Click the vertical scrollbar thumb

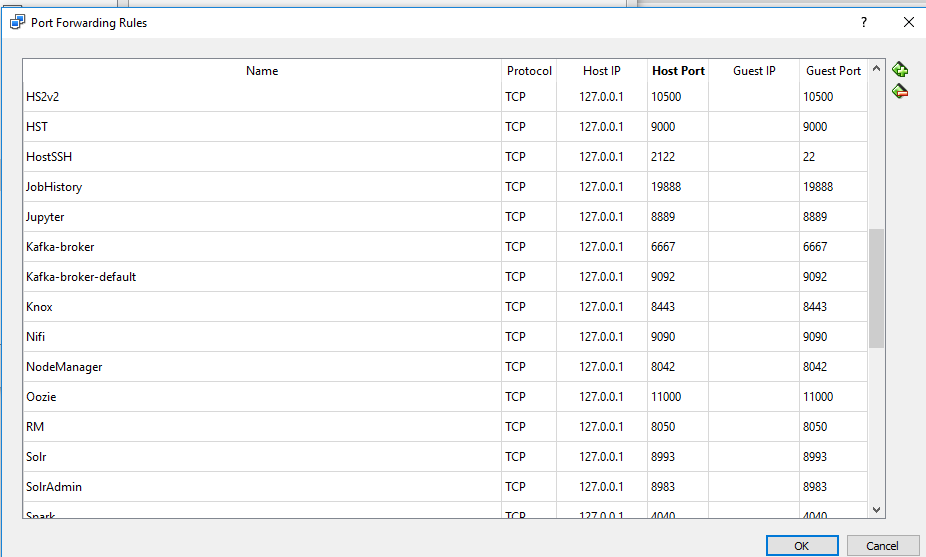[876, 288]
